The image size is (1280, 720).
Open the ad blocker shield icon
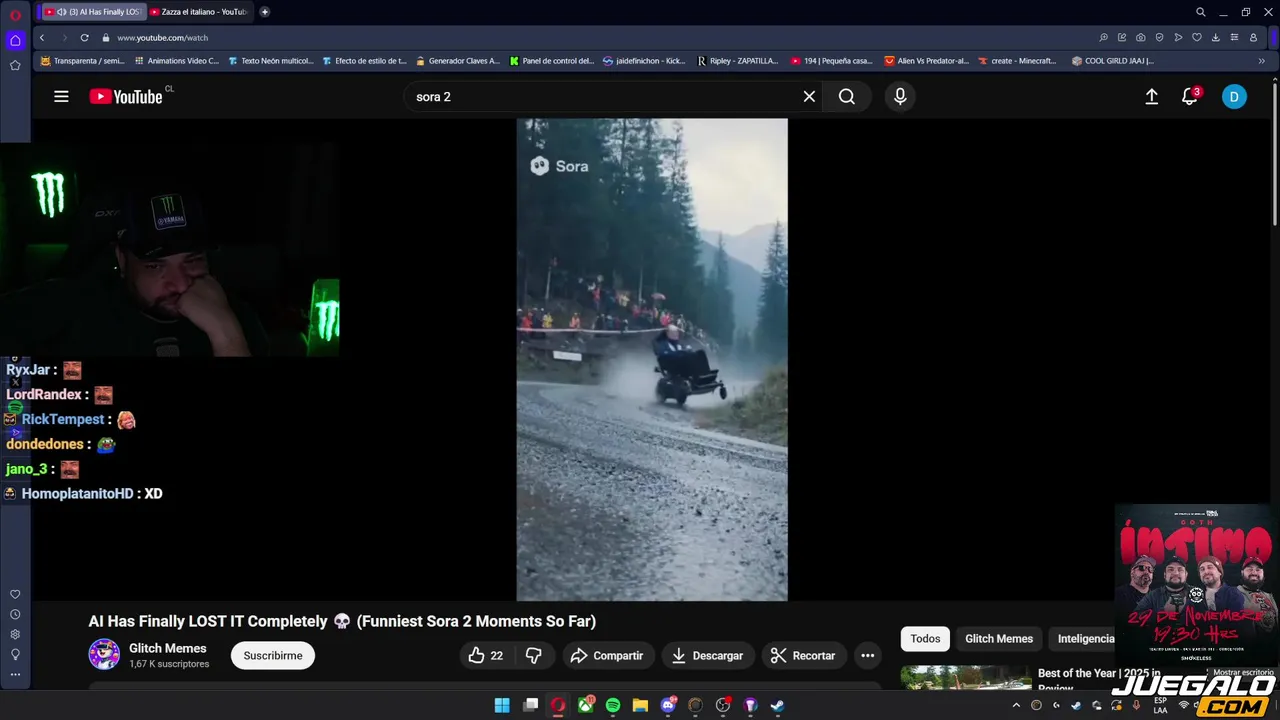tap(1159, 37)
